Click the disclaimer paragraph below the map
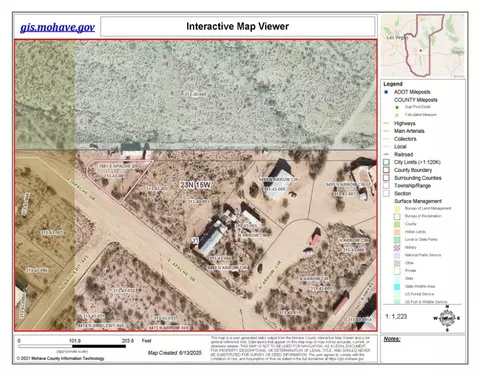Viewport: 480px width, 376px height. [x=290, y=348]
